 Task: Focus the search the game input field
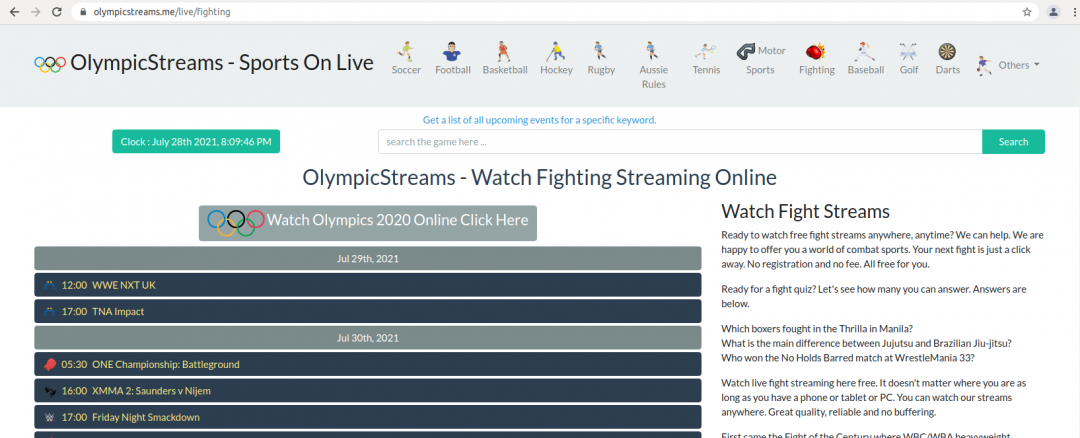coord(679,142)
